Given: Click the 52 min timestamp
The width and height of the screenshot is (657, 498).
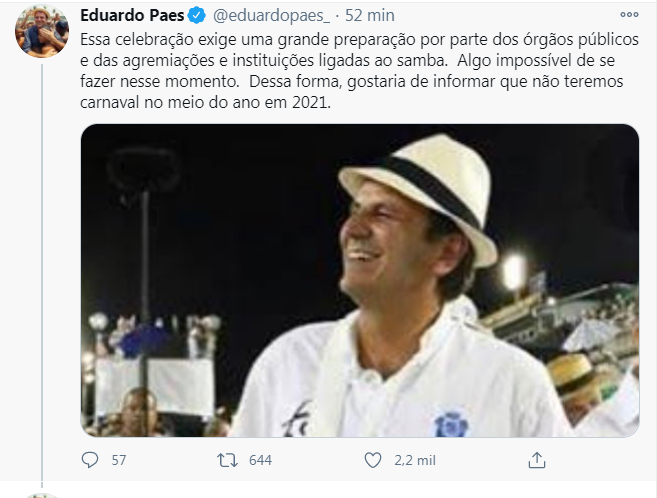Looking at the screenshot, I should pos(370,15).
